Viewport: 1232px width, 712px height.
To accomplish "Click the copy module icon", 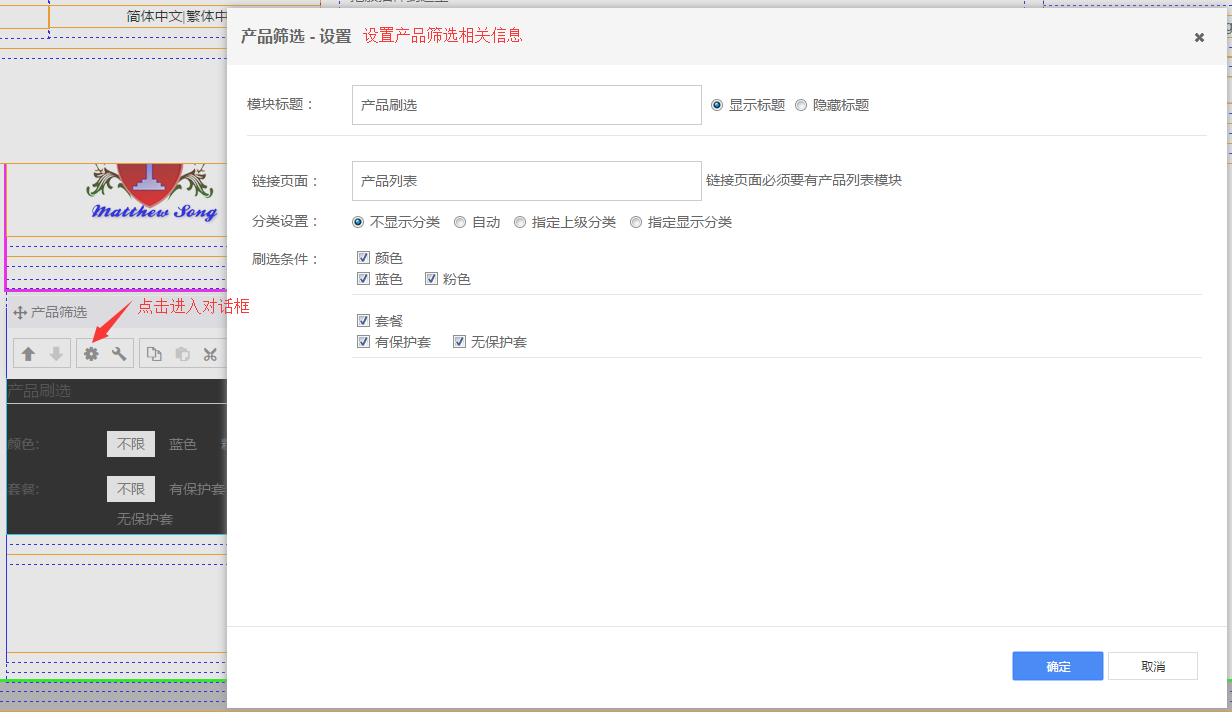I will tap(154, 354).
